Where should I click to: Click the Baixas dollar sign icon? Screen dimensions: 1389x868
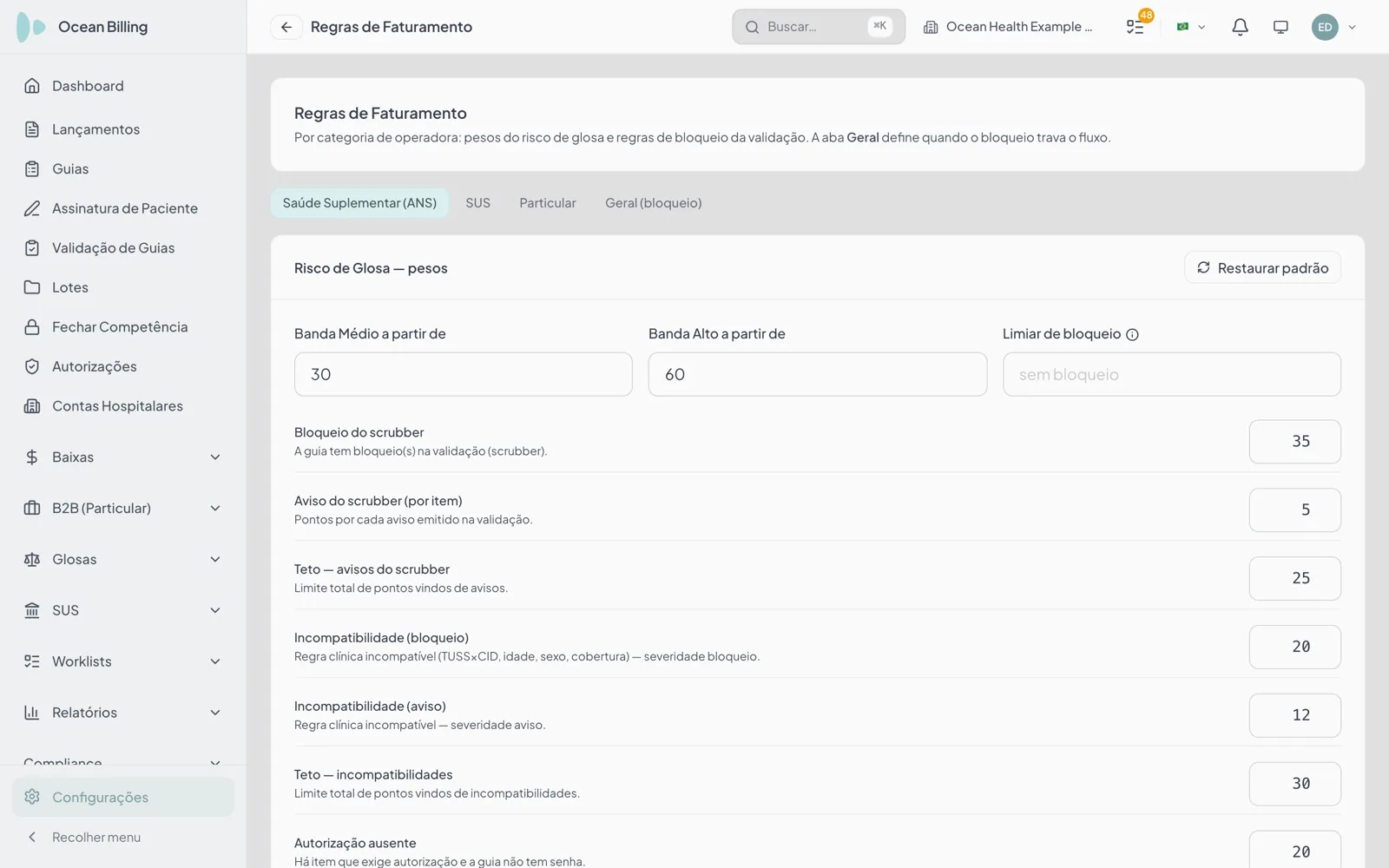(32, 457)
